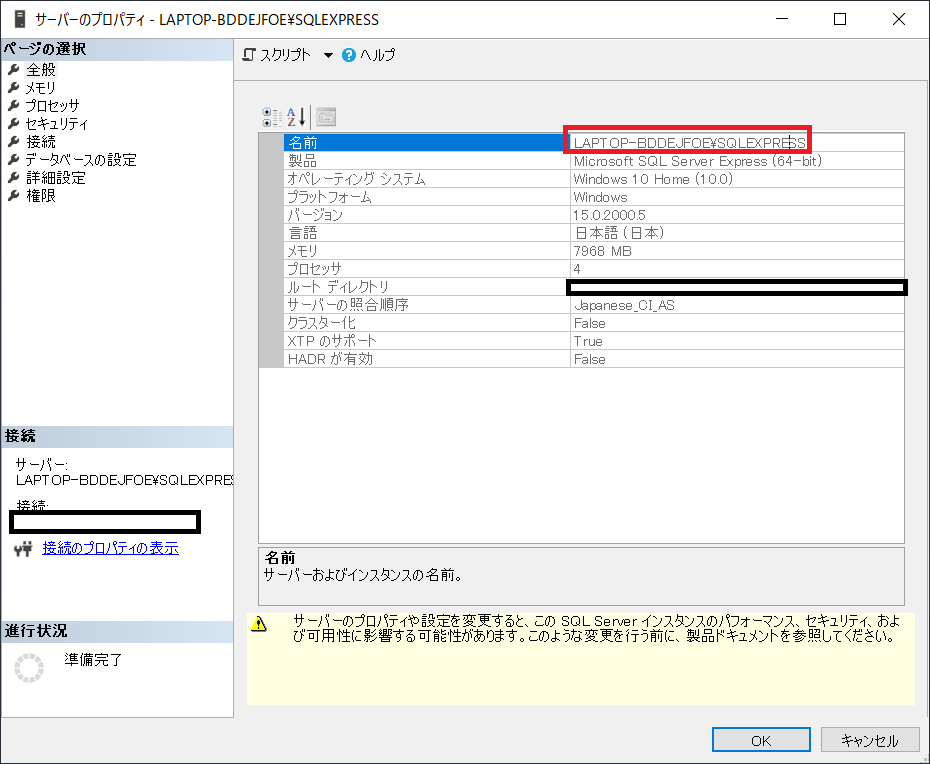
Task: Open the property pages icon in grid toolbar
Action: [x=326, y=117]
